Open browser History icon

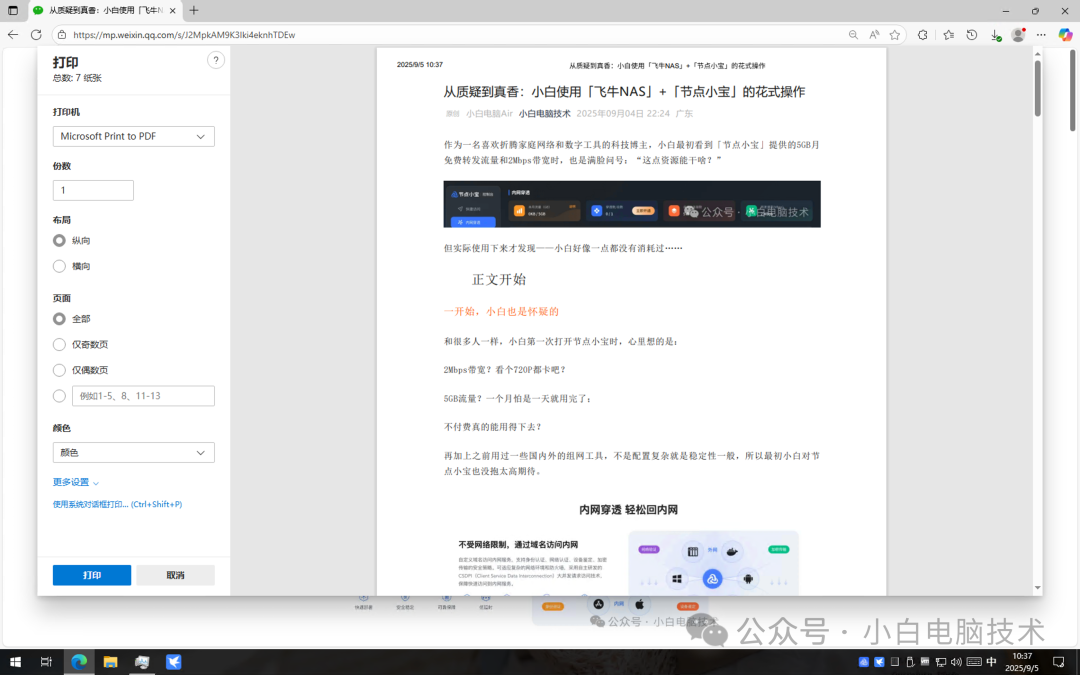tap(972, 34)
